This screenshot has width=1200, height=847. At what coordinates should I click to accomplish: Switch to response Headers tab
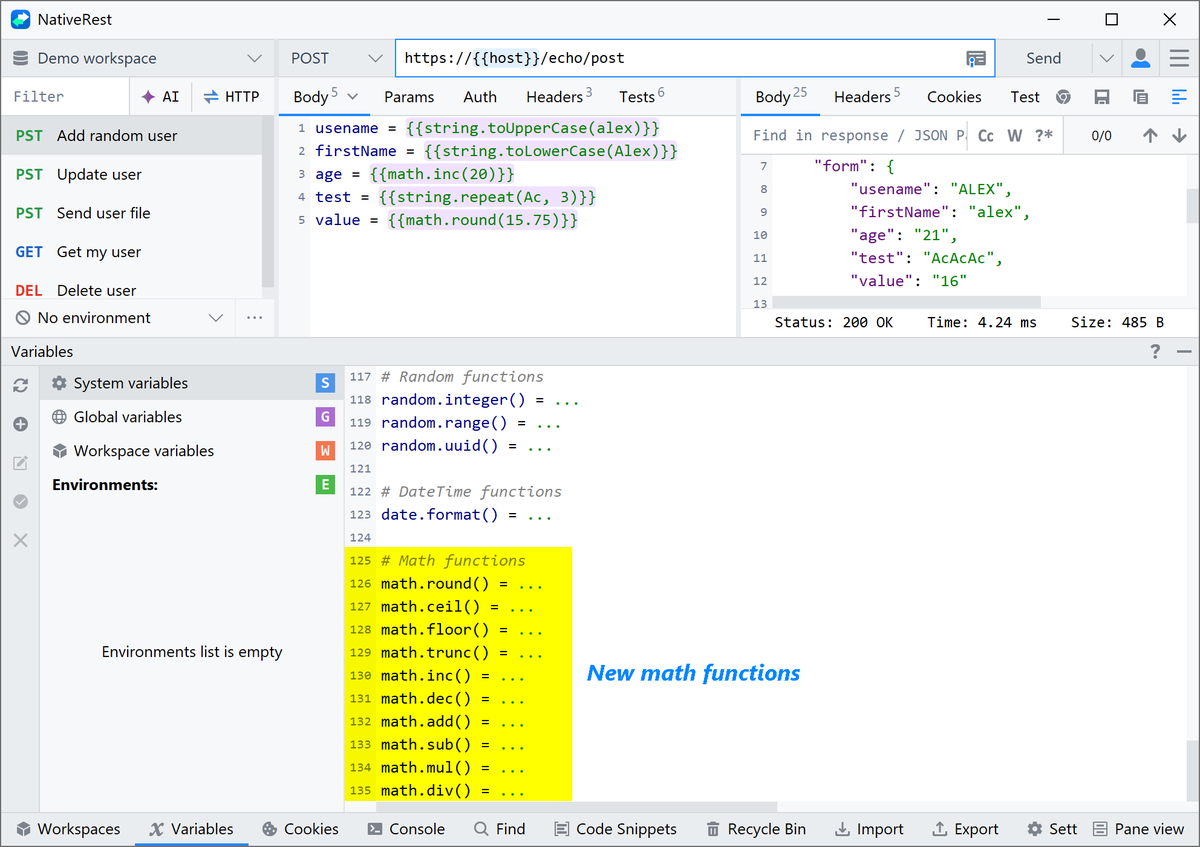pyautogui.click(x=867, y=97)
